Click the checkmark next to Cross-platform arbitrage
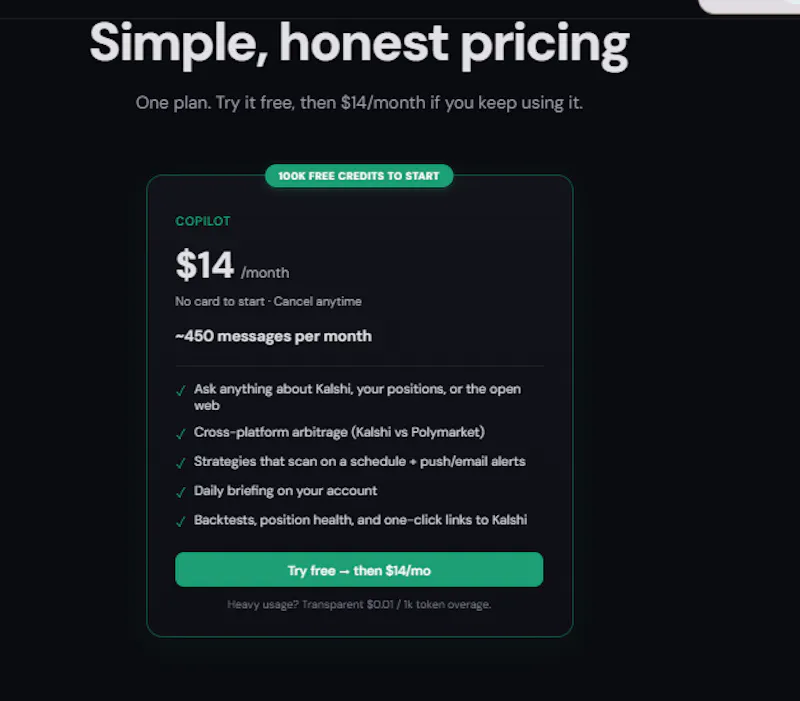The image size is (800, 701). click(x=180, y=434)
